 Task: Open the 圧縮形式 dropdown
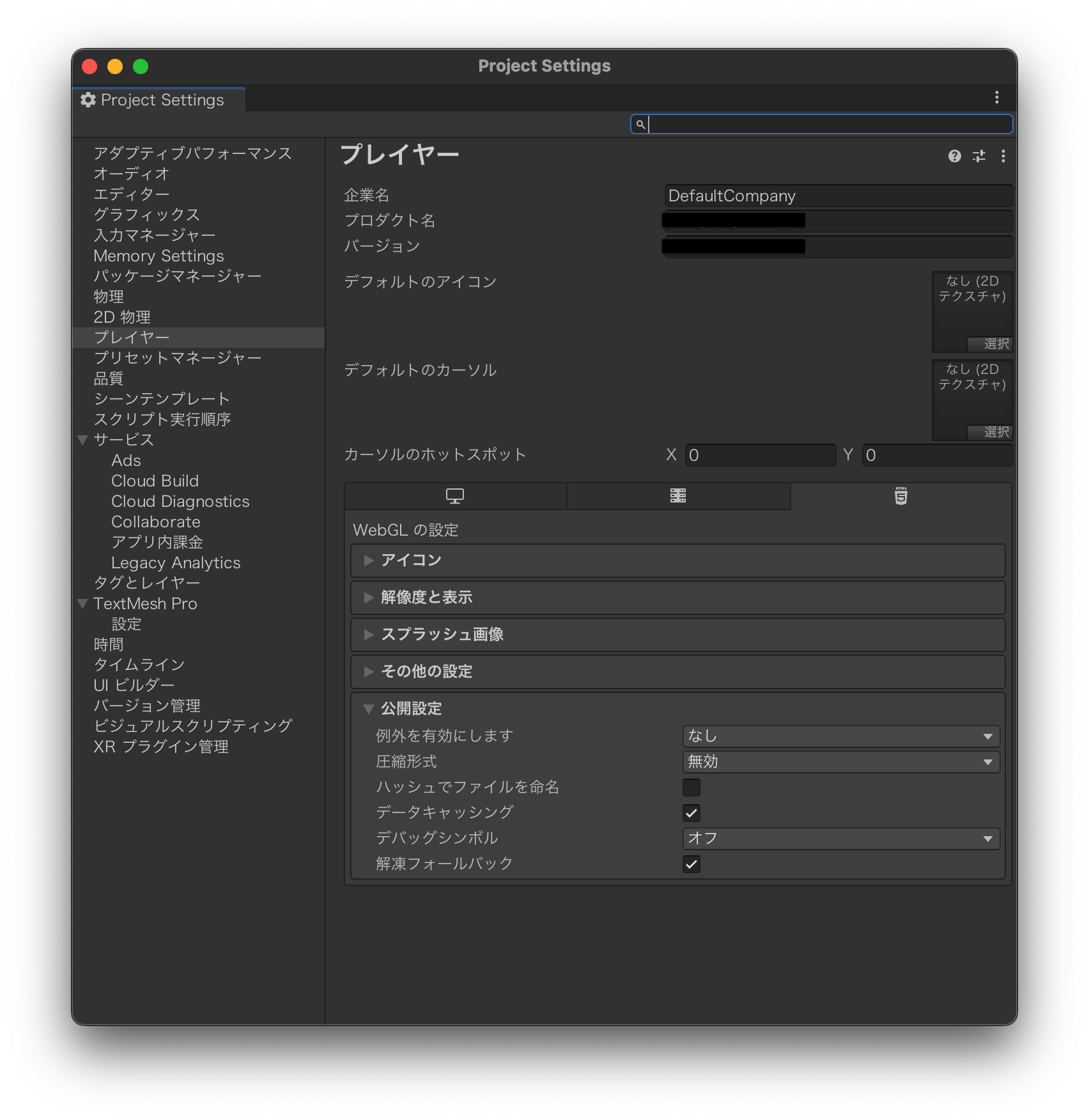coord(841,762)
